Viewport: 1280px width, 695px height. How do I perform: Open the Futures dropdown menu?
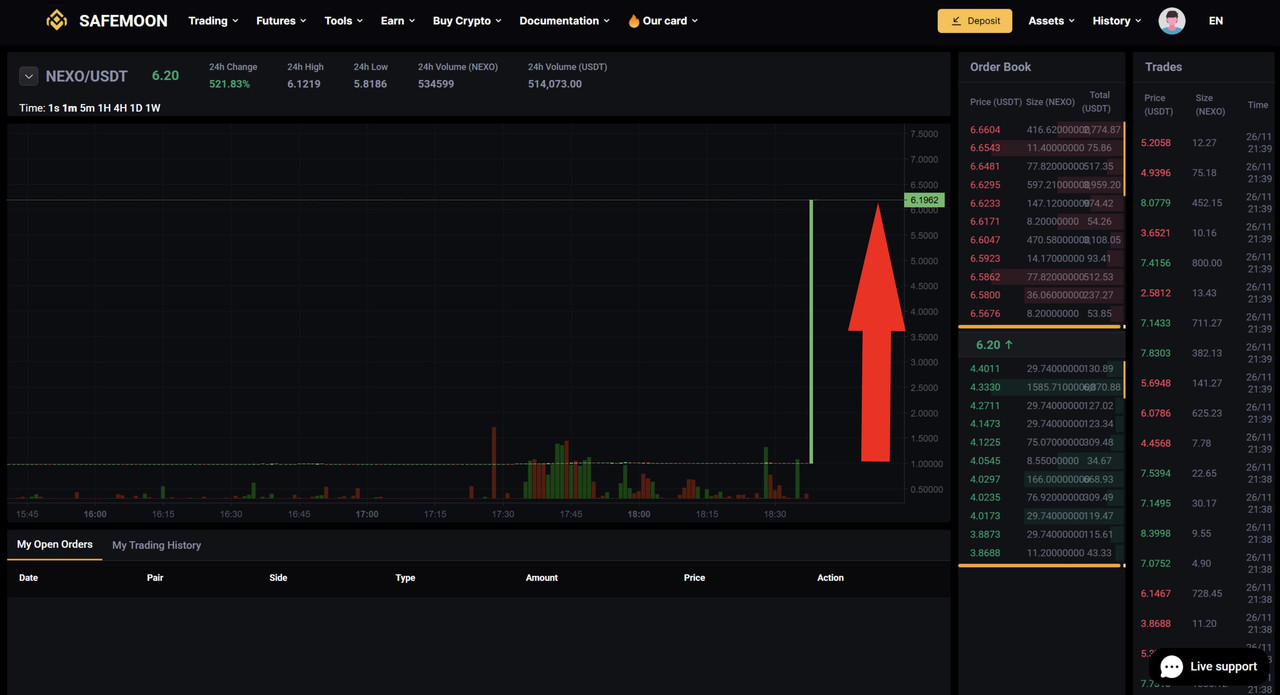tap(281, 21)
